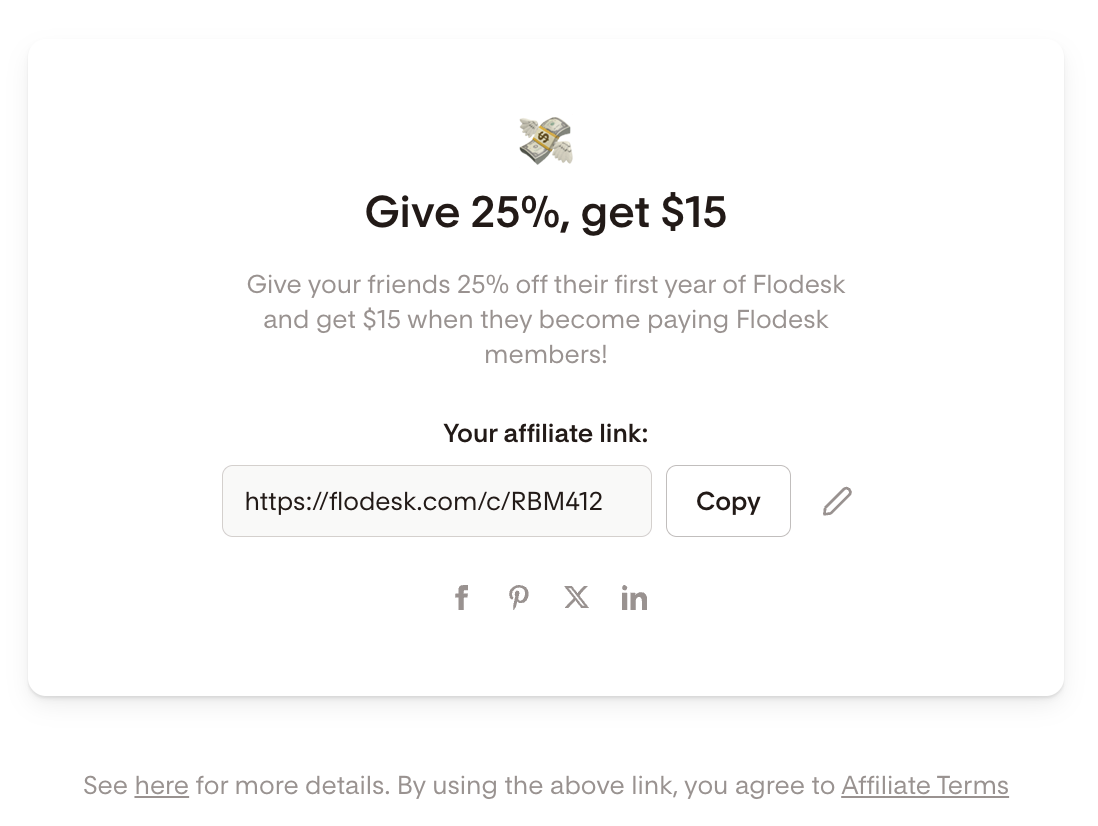Open the "here" details link
The width and height of the screenshot is (1098, 826).
click(161, 786)
